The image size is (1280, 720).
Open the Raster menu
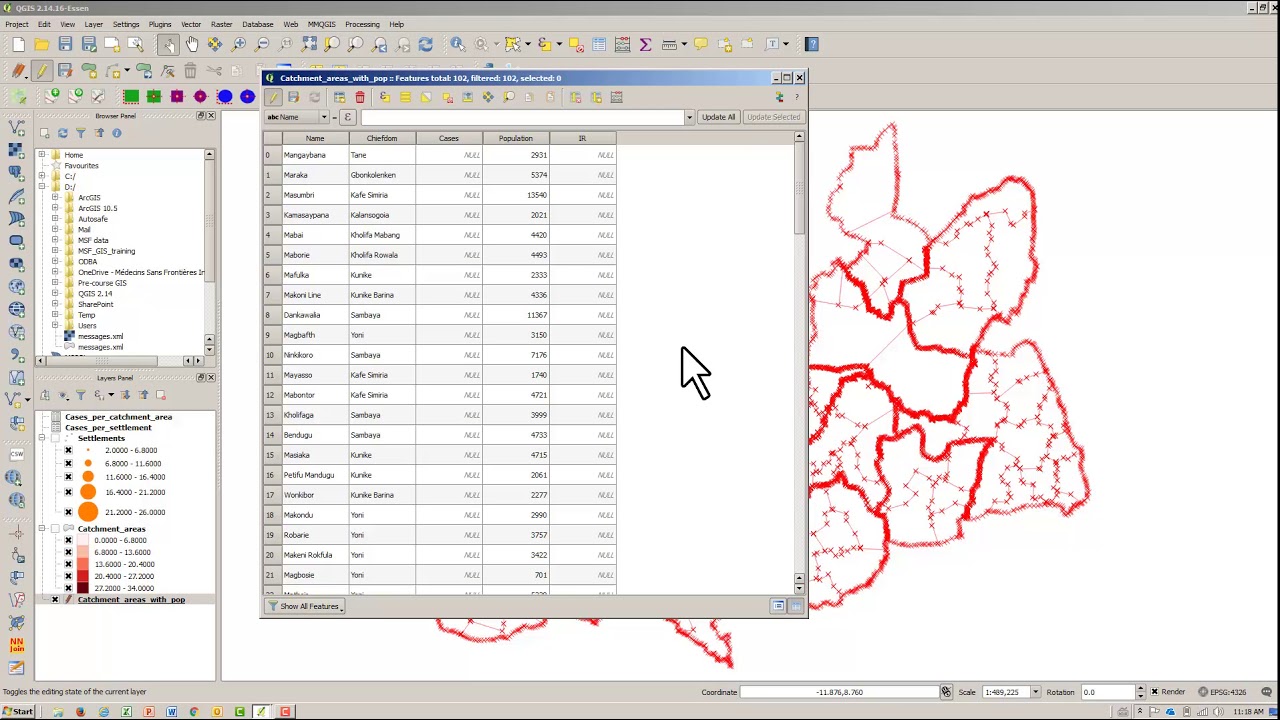pos(221,24)
